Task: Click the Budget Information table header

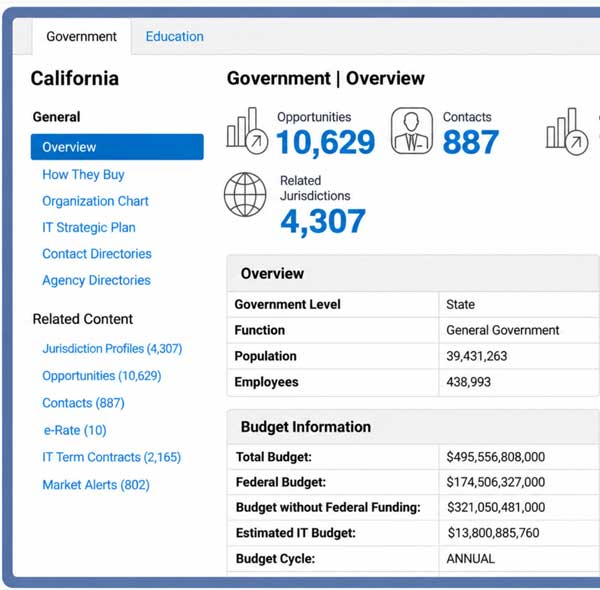Action: (413, 427)
